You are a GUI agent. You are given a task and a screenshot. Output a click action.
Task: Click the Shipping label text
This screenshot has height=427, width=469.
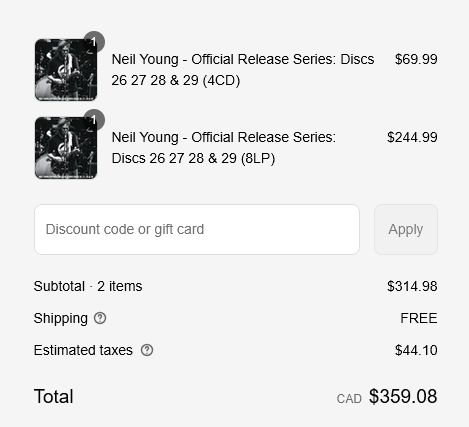(61, 318)
